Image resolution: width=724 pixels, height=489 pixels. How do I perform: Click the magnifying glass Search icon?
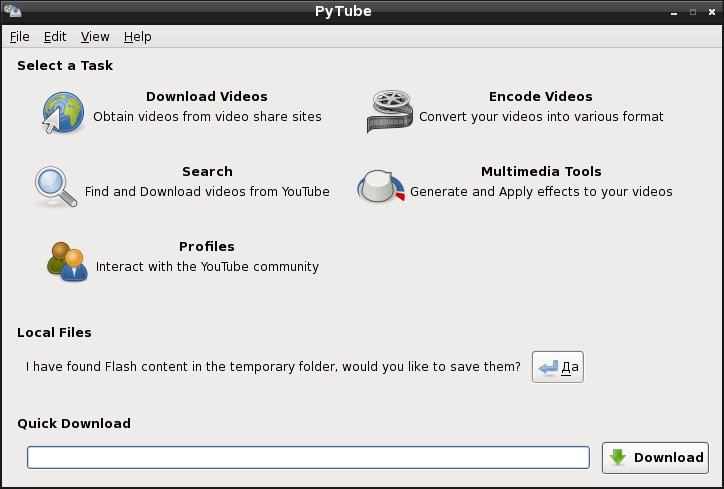click(x=55, y=187)
